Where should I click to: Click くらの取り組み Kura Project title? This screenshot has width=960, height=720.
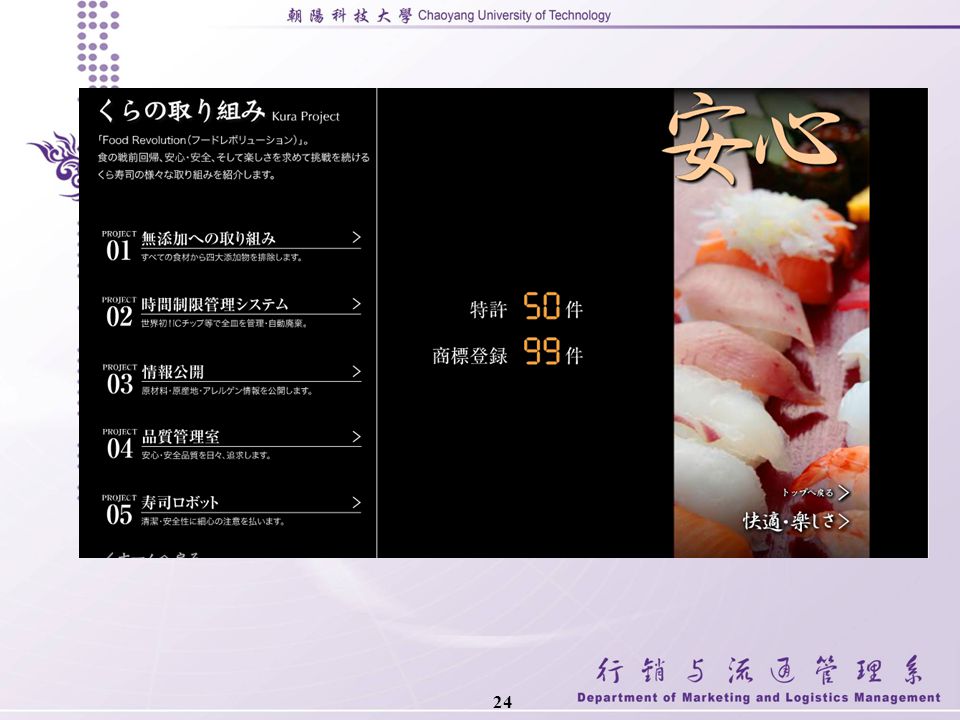218,111
